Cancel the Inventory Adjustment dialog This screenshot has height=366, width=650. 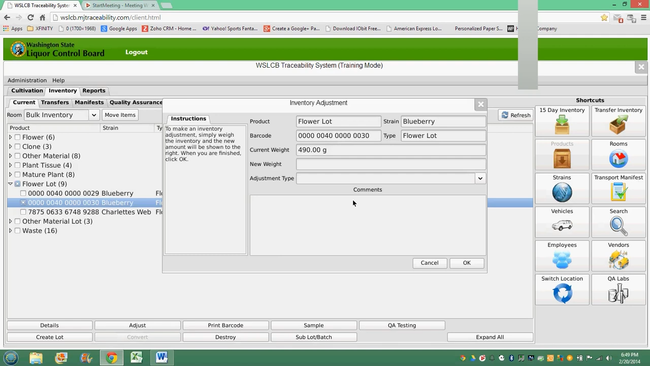tap(429, 263)
